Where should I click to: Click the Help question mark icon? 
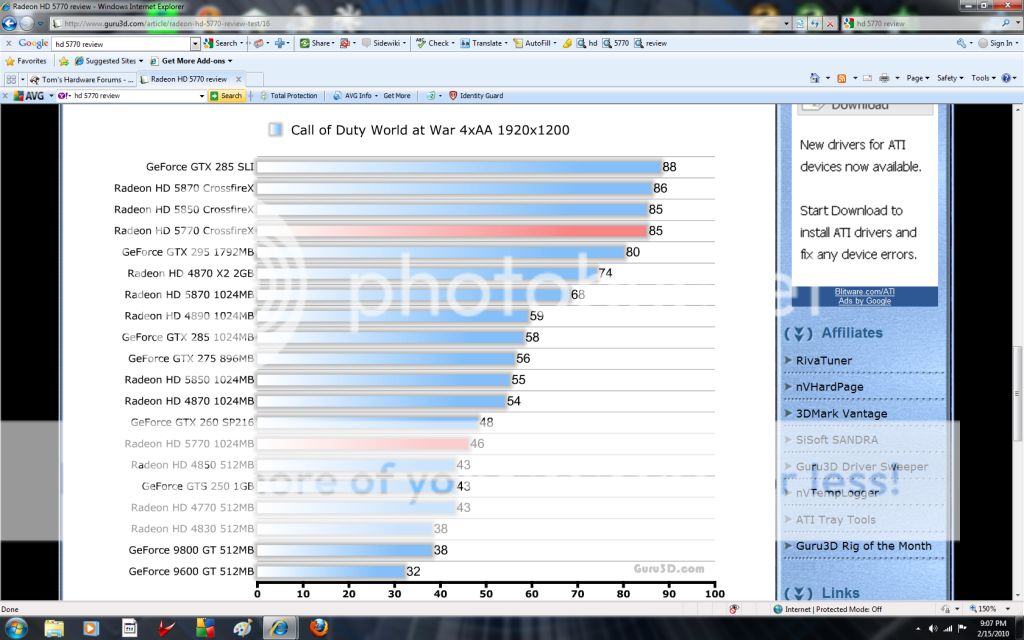1006,78
